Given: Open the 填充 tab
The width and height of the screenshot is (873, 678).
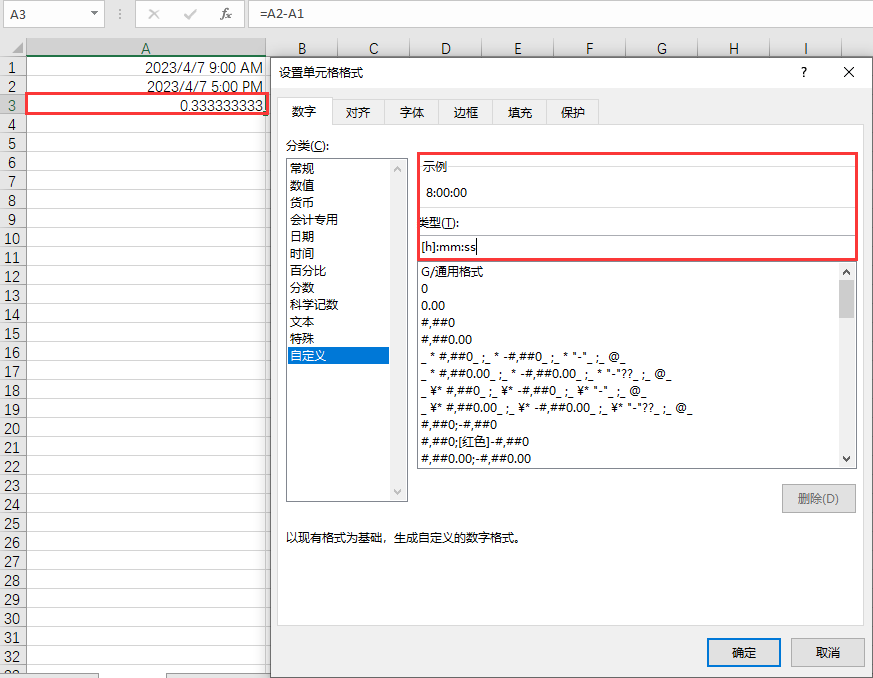Looking at the screenshot, I should click(519, 113).
